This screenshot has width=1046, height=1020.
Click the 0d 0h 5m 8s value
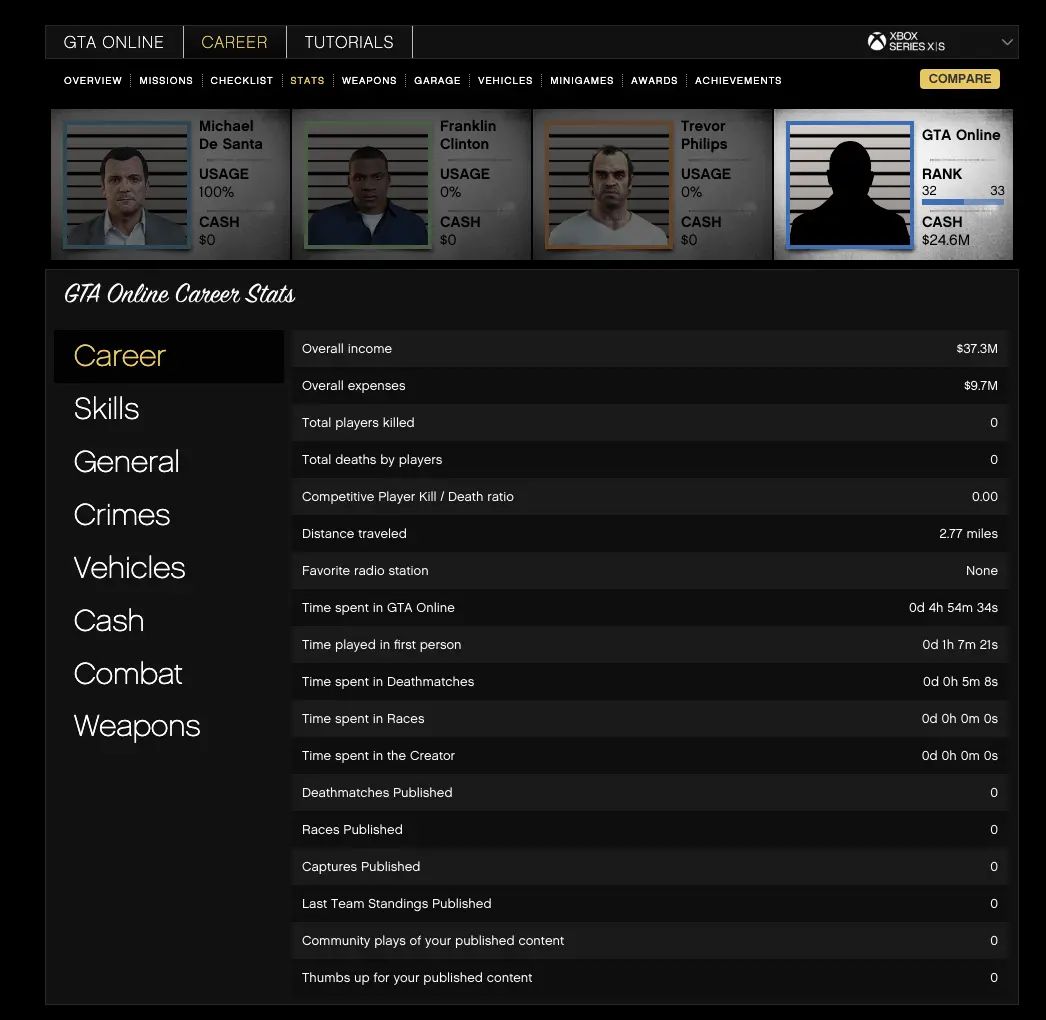tap(960, 682)
